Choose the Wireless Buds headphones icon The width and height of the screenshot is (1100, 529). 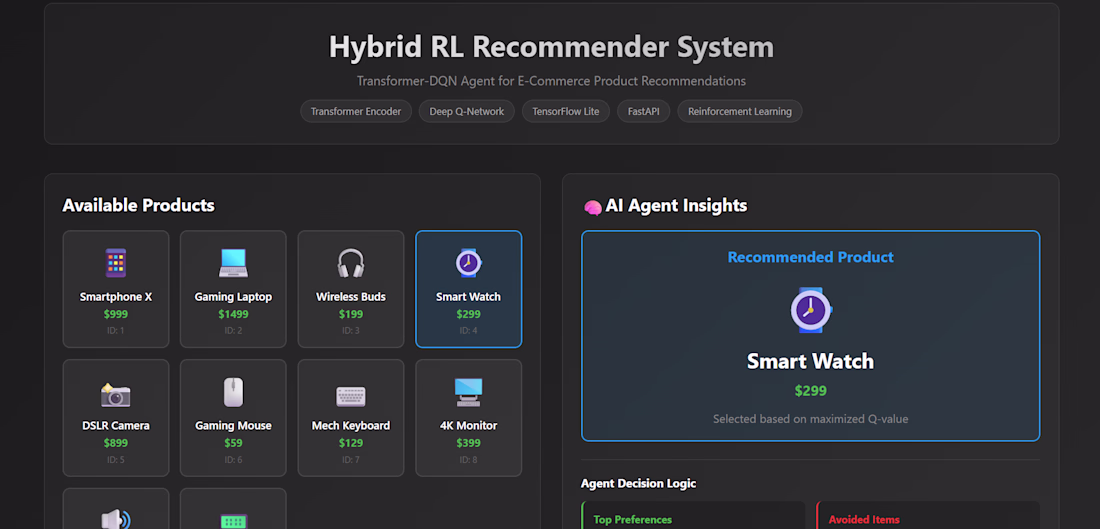coord(351,263)
